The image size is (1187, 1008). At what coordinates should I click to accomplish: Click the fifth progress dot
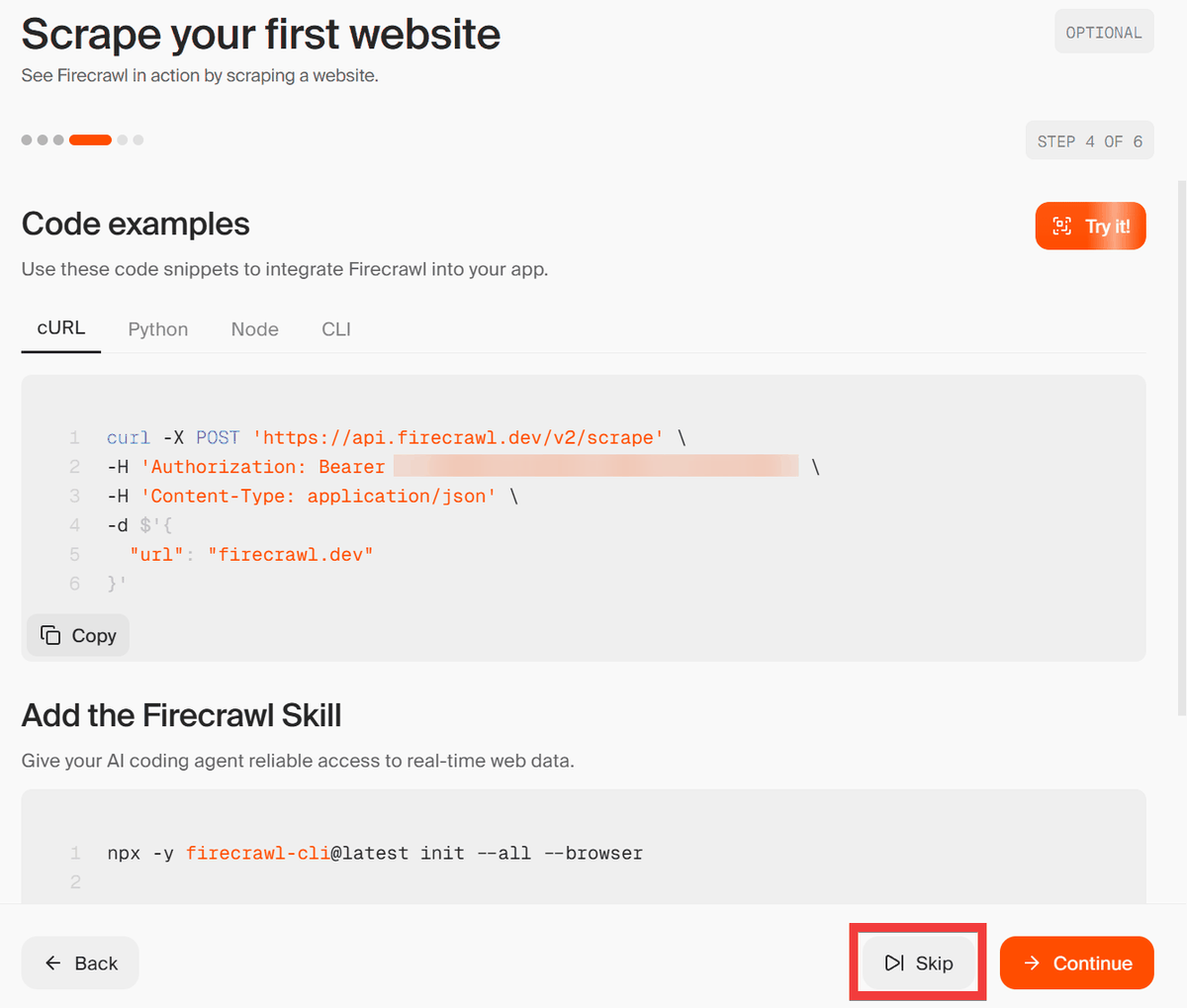tap(123, 140)
